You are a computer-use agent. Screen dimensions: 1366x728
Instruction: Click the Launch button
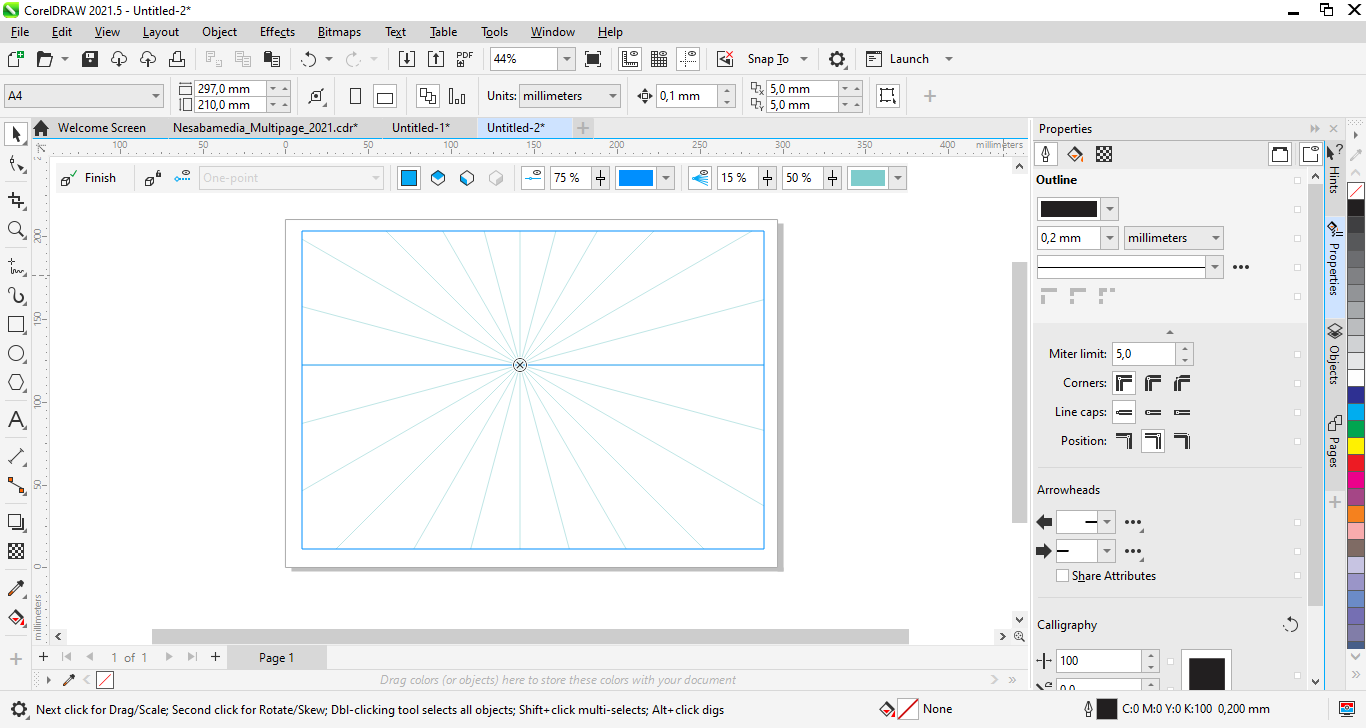pos(908,59)
